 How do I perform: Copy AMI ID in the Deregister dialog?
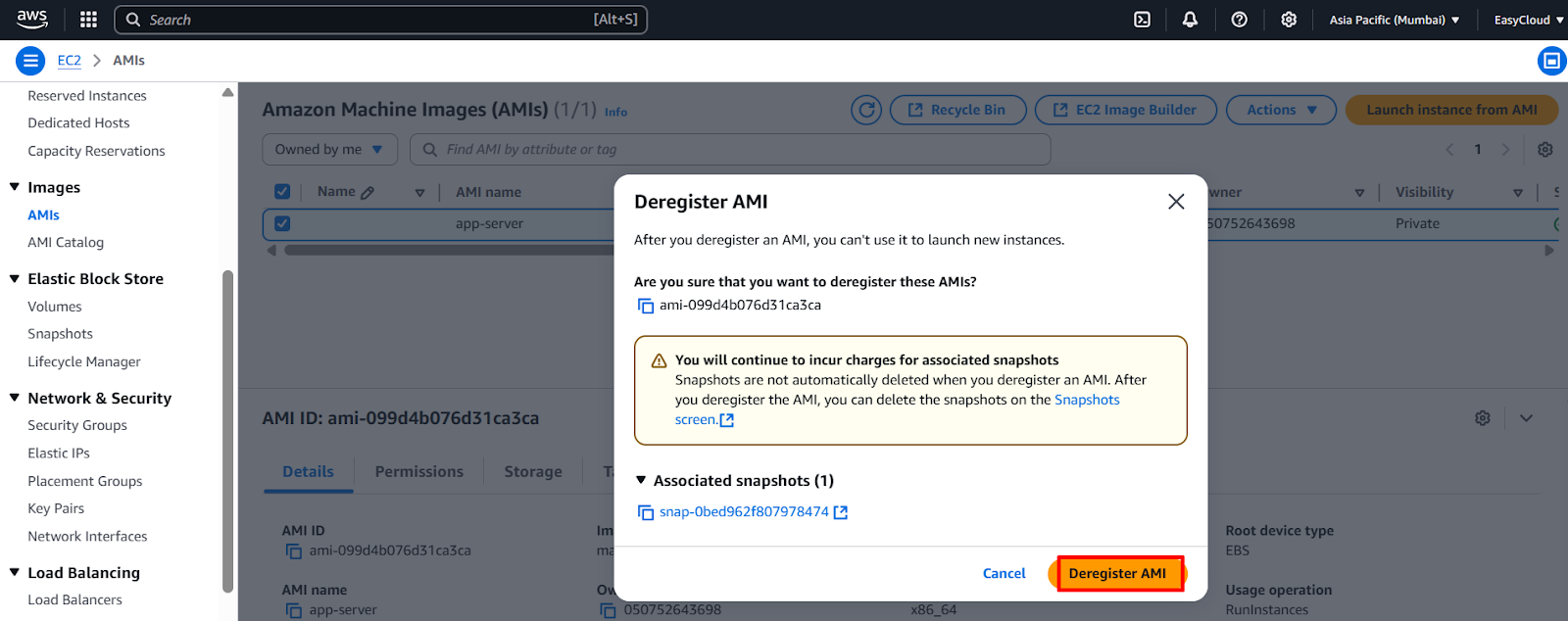pos(646,306)
